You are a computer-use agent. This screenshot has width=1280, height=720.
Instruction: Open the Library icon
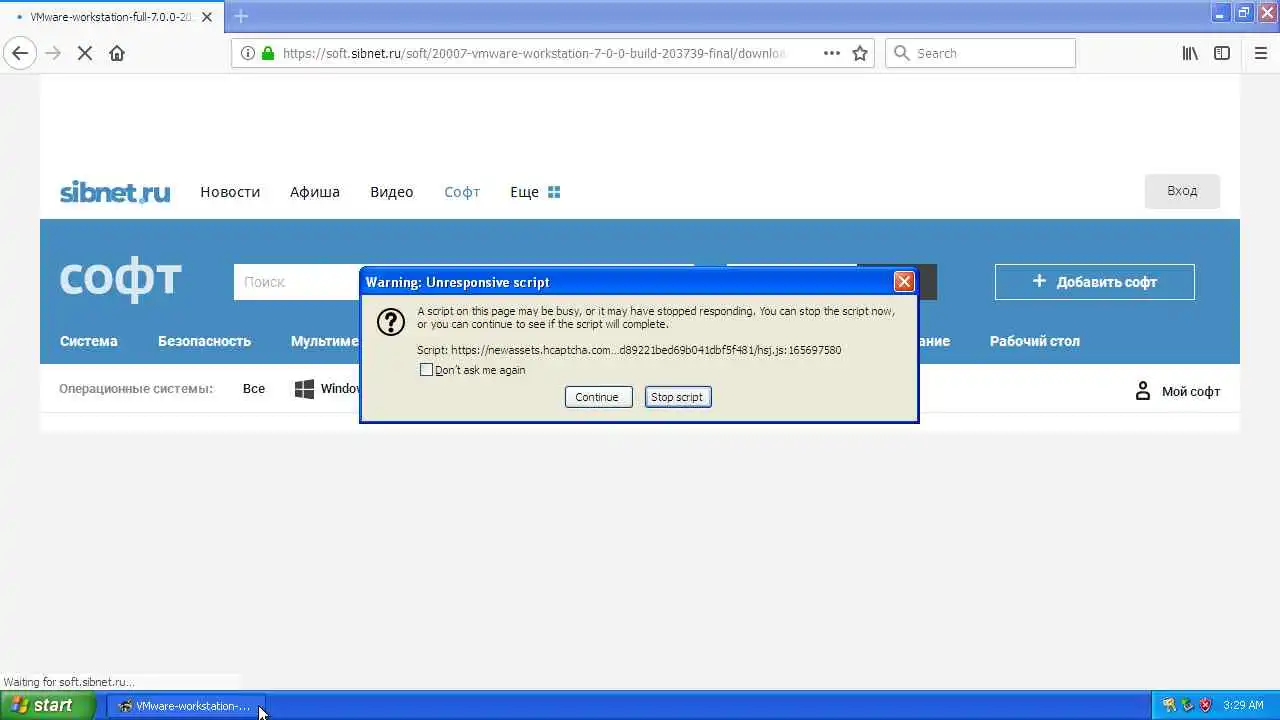point(1190,53)
